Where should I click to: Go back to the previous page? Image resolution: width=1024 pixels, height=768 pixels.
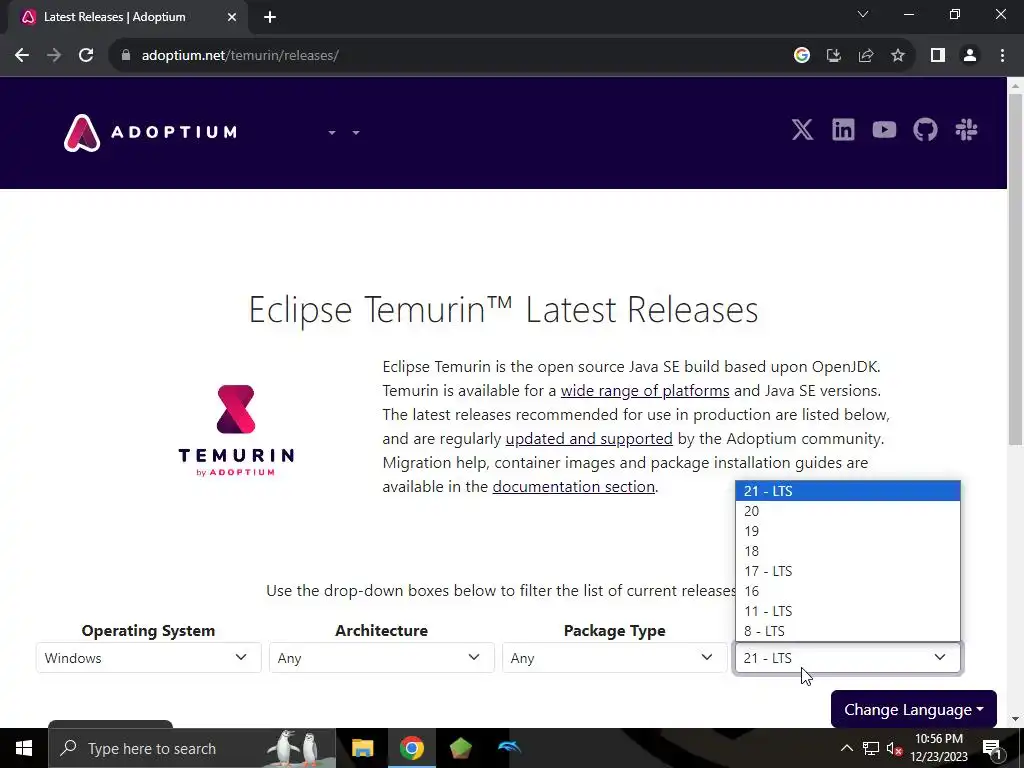pos(22,56)
